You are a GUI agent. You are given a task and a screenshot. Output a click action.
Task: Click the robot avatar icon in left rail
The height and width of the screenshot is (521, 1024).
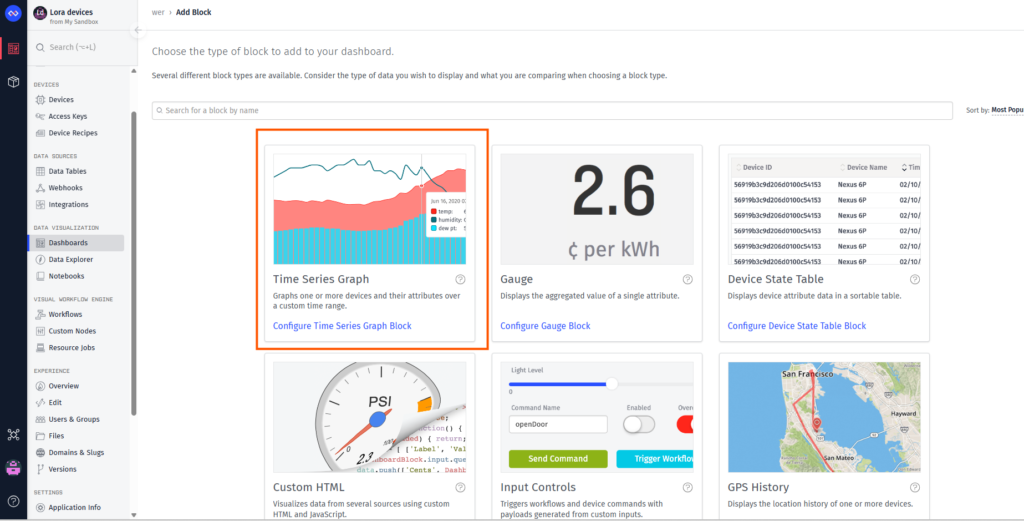tap(13, 468)
